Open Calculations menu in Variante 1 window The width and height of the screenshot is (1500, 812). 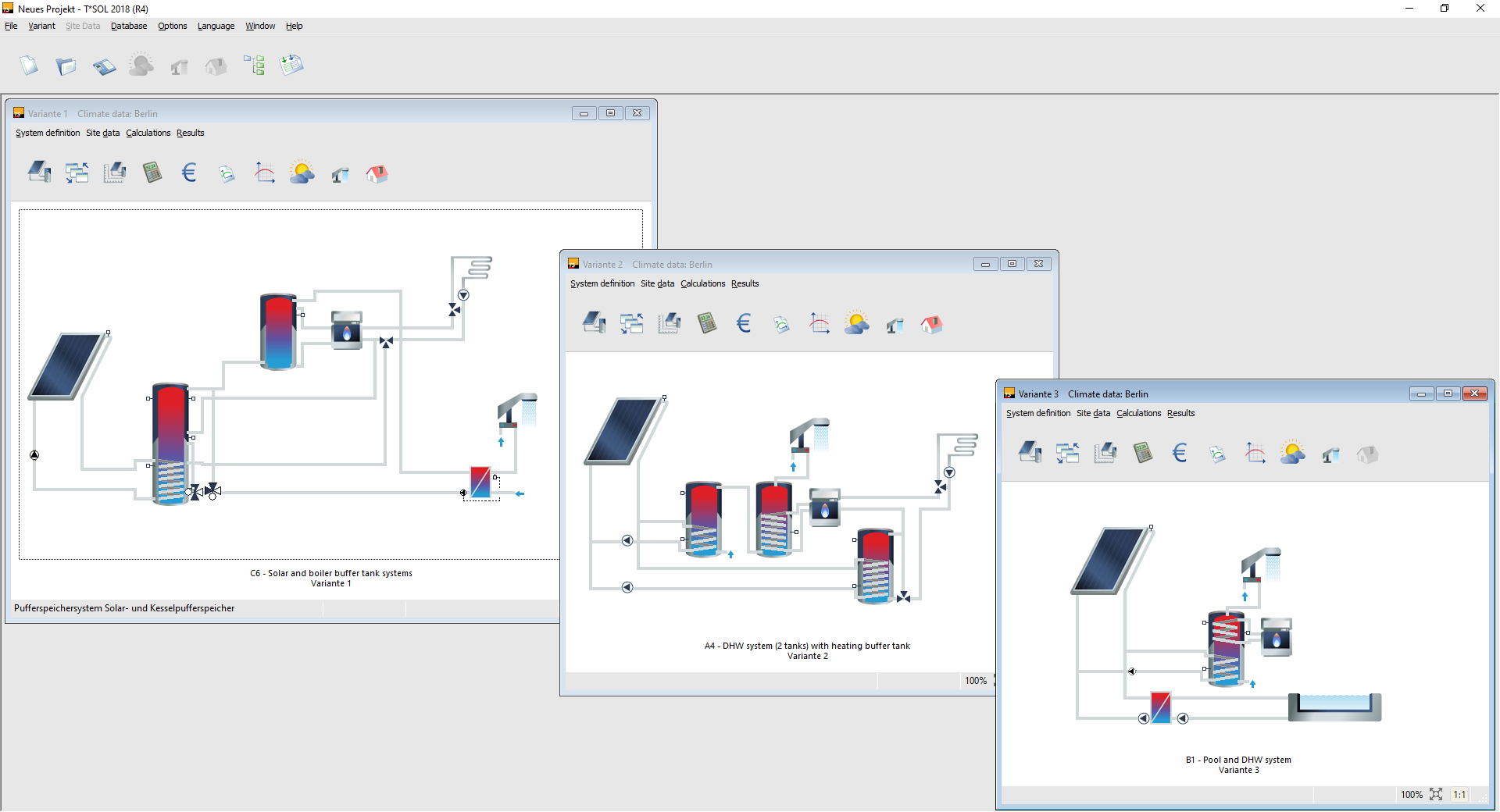click(148, 133)
